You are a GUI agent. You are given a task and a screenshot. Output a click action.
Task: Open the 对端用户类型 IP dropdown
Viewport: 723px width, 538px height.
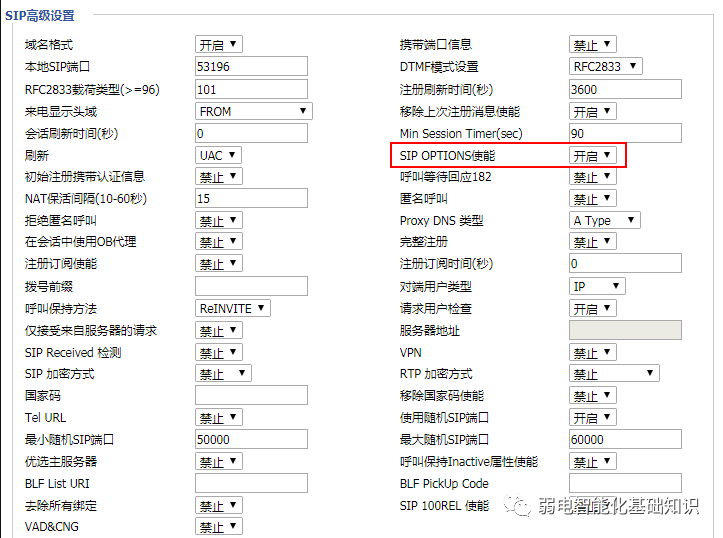pyautogui.click(x=597, y=286)
